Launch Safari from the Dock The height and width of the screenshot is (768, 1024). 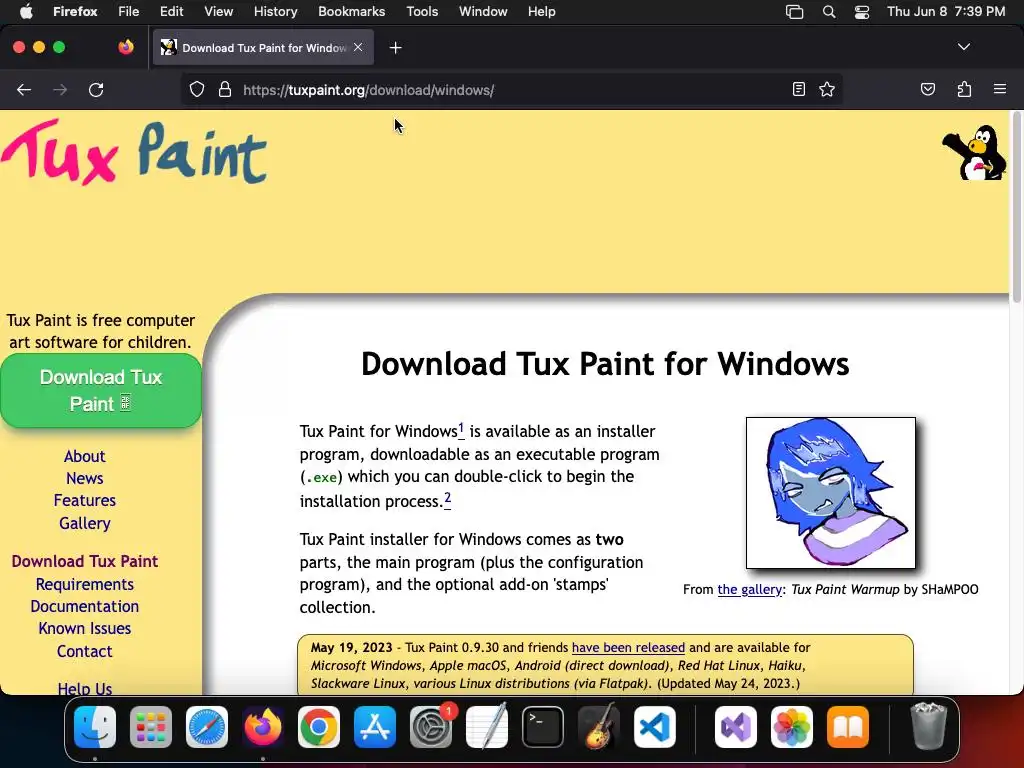(207, 727)
